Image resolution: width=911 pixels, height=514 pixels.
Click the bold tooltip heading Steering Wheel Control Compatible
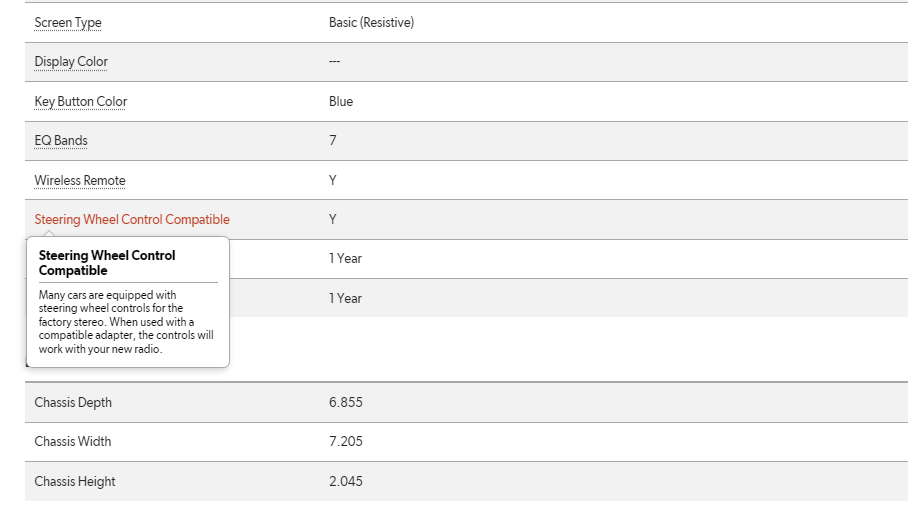tap(107, 263)
